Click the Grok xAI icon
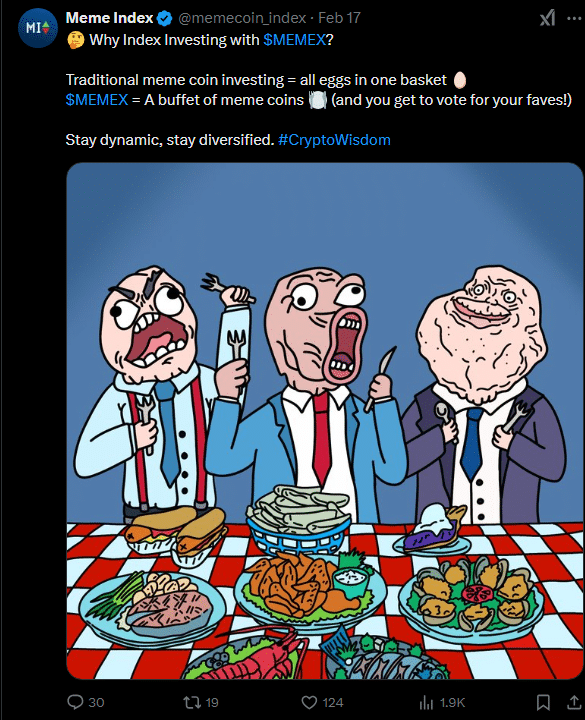This screenshot has width=585, height=720. pyautogui.click(x=547, y=18)
